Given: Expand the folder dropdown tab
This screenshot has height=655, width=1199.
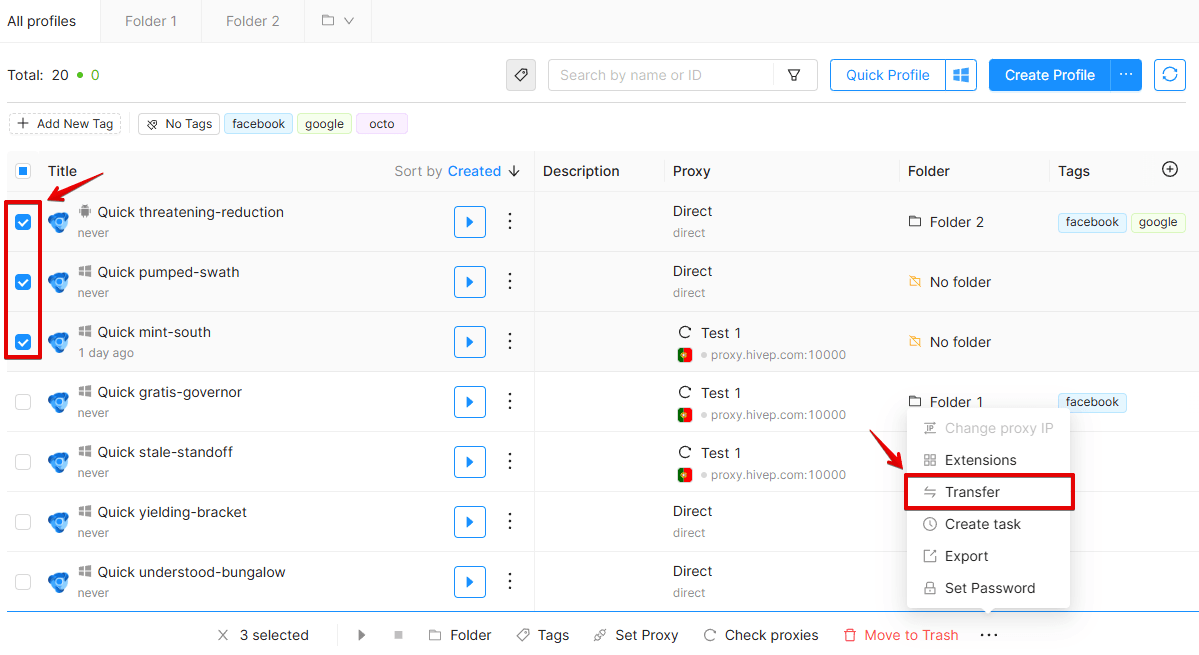Looking at the screenshot, I should (x=337, y=21).
